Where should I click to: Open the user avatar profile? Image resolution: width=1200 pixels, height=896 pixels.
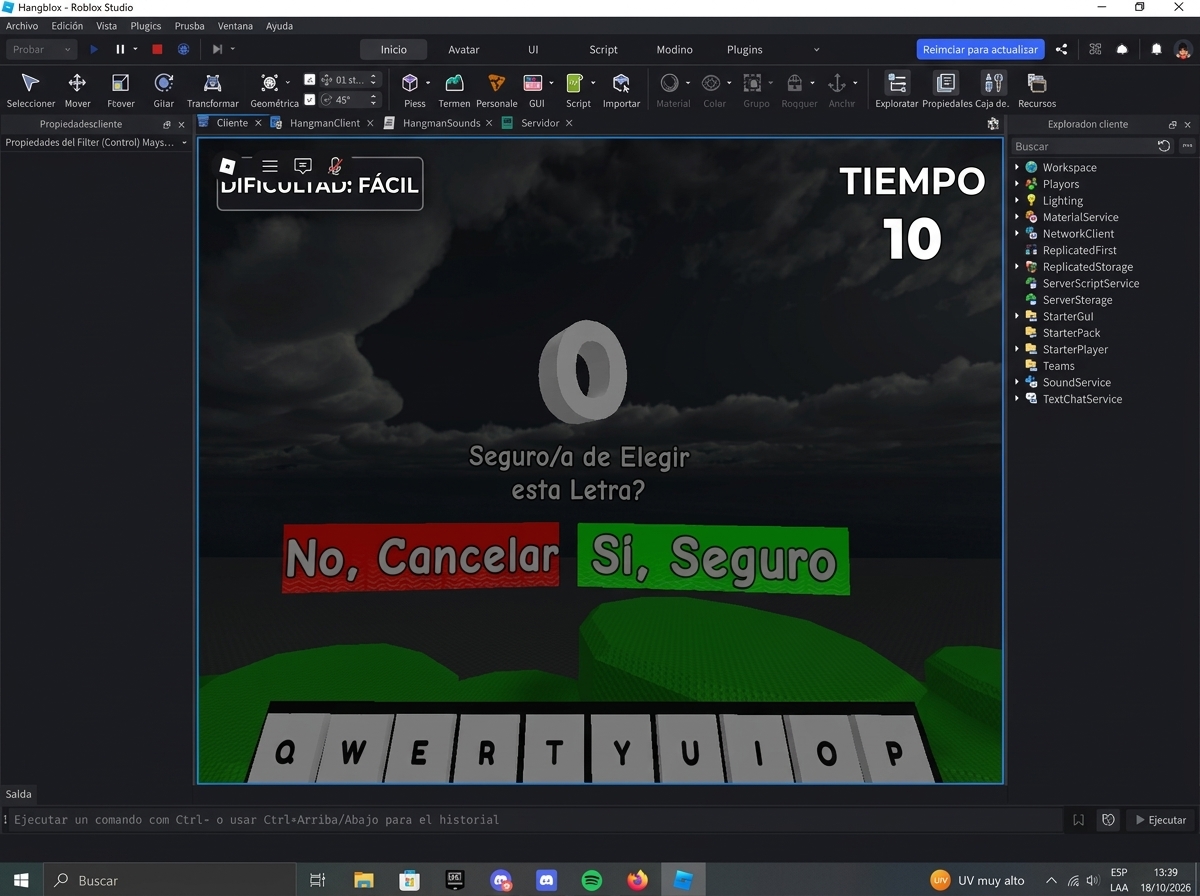coord(1183,49)
